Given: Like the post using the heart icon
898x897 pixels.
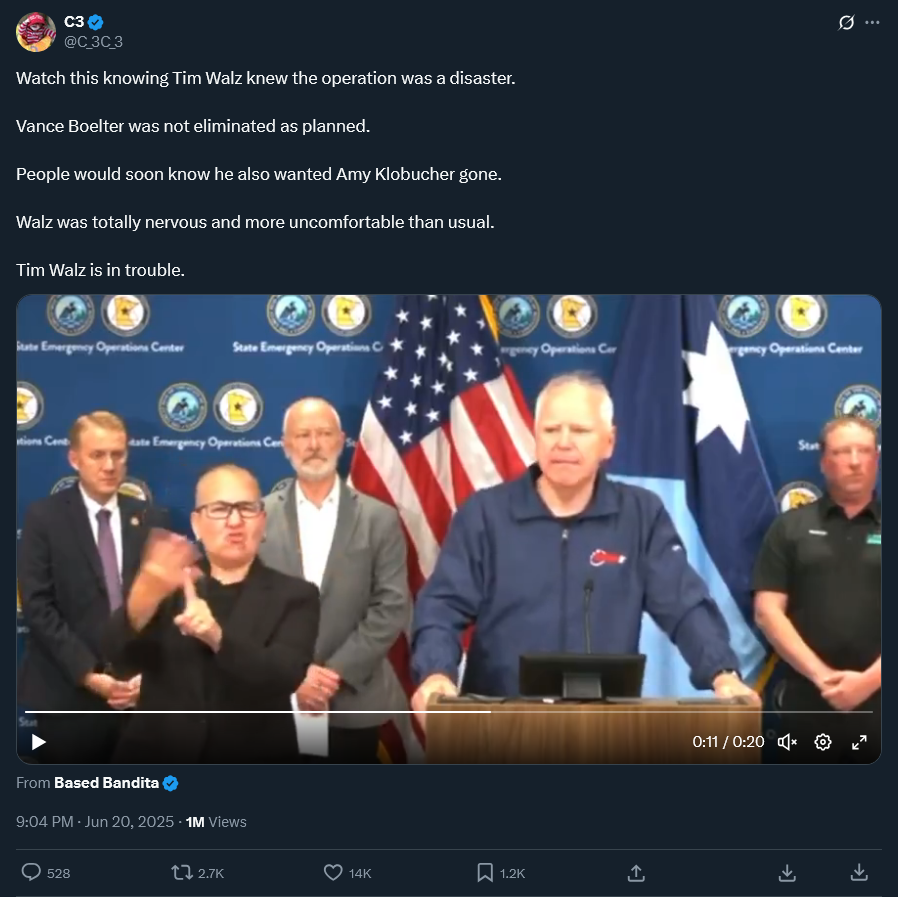Looking at the screenshot, I should [333, 872].
